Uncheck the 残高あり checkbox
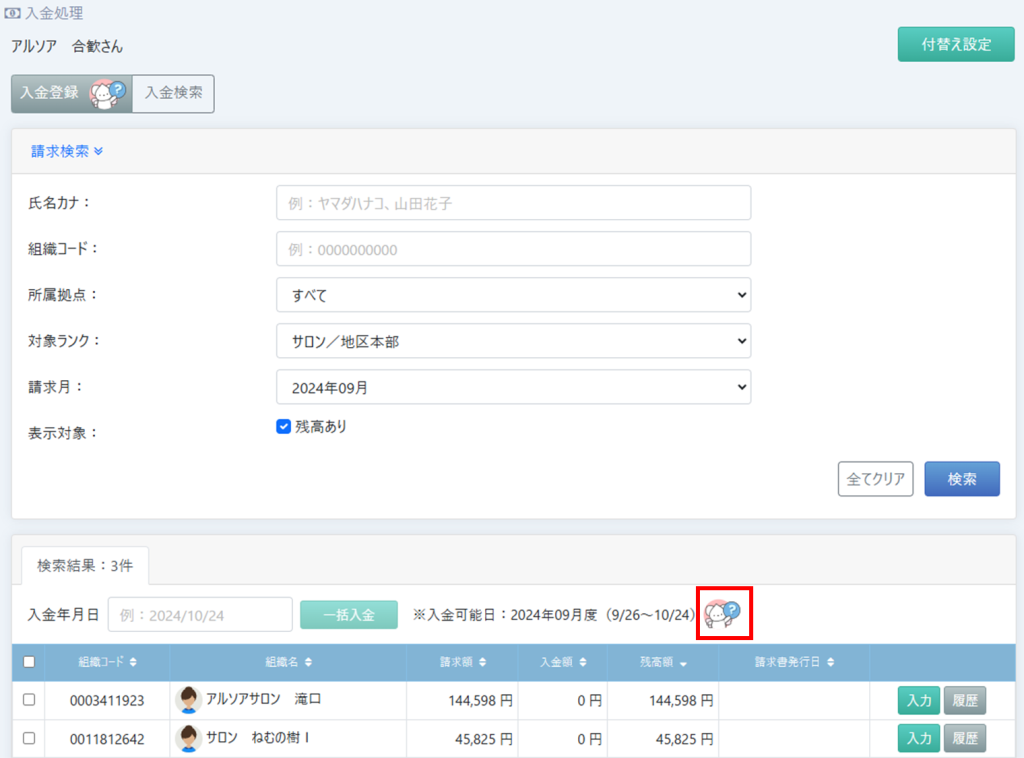The height and width of the screenshot is (758, 1024). pos(283,427)
